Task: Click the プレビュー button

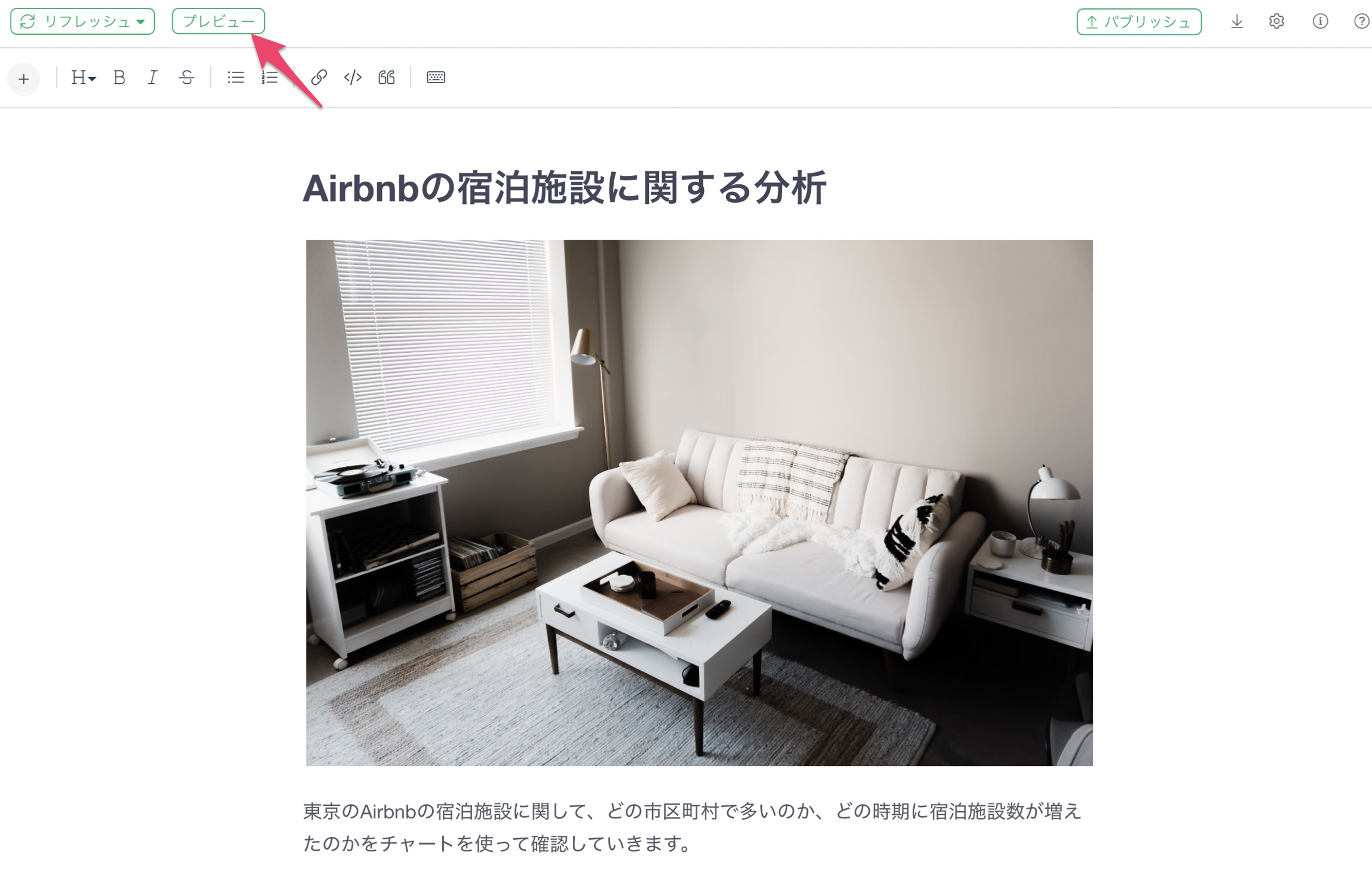Action: tap(218, 22)
